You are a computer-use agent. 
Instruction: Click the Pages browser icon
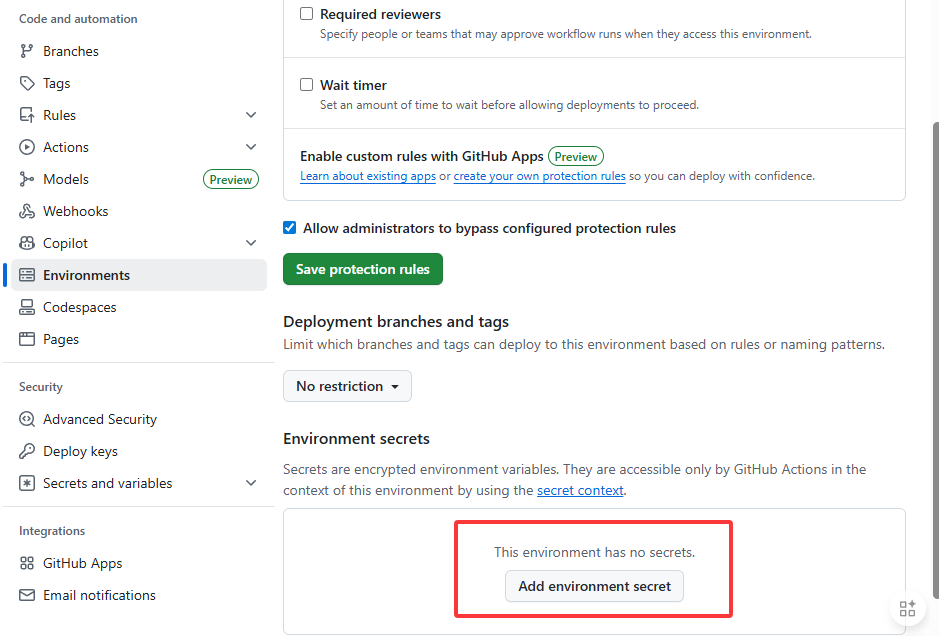coord(26,339)
